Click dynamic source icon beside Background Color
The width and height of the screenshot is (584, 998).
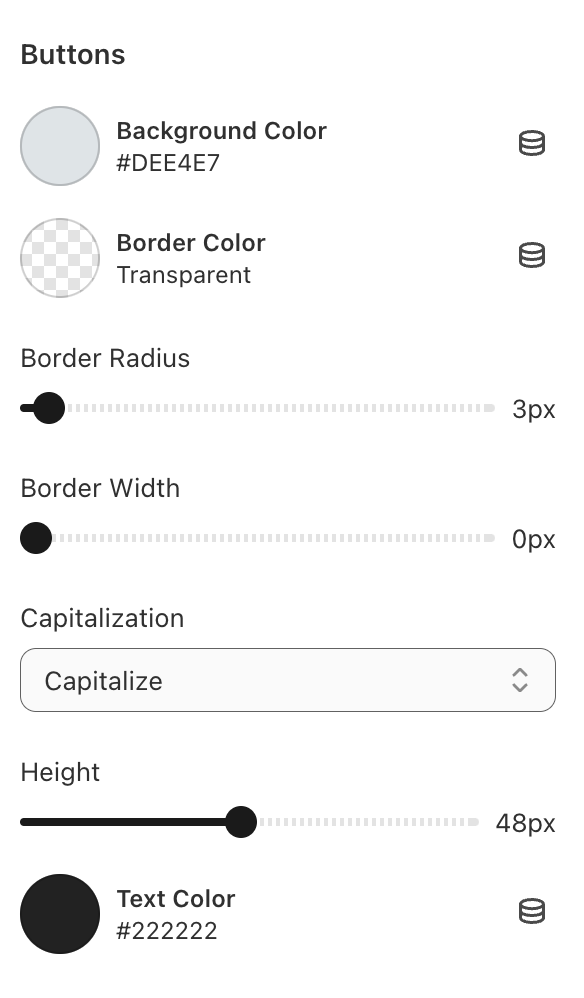tap(532, 143)
